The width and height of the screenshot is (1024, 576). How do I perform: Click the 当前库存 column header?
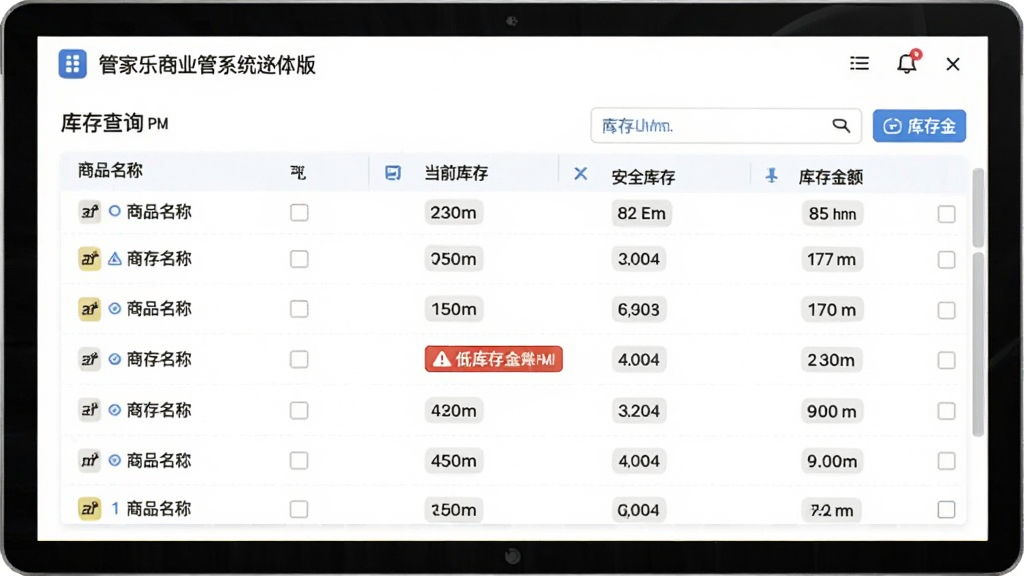pyautogui.click(x=456, y=173)
